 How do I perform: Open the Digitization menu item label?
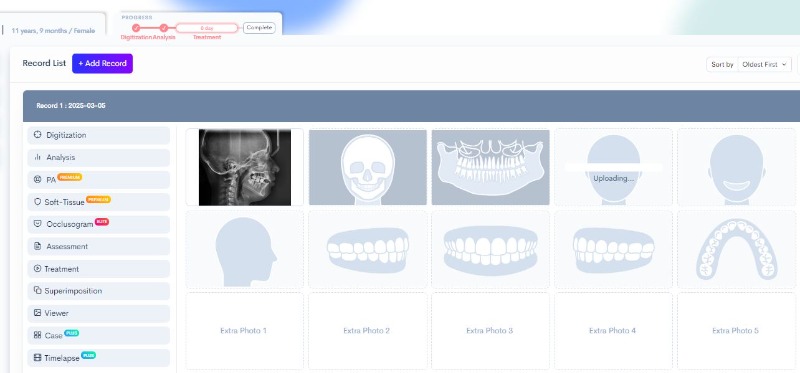click(x=66, y=135)
